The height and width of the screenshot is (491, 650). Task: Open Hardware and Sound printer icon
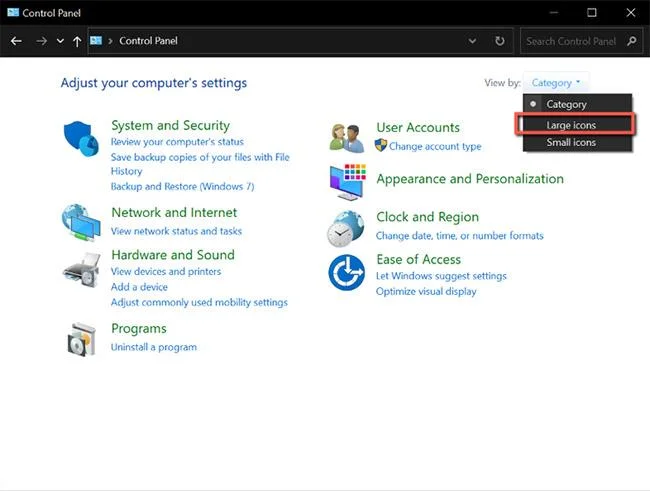click(82, 270)
